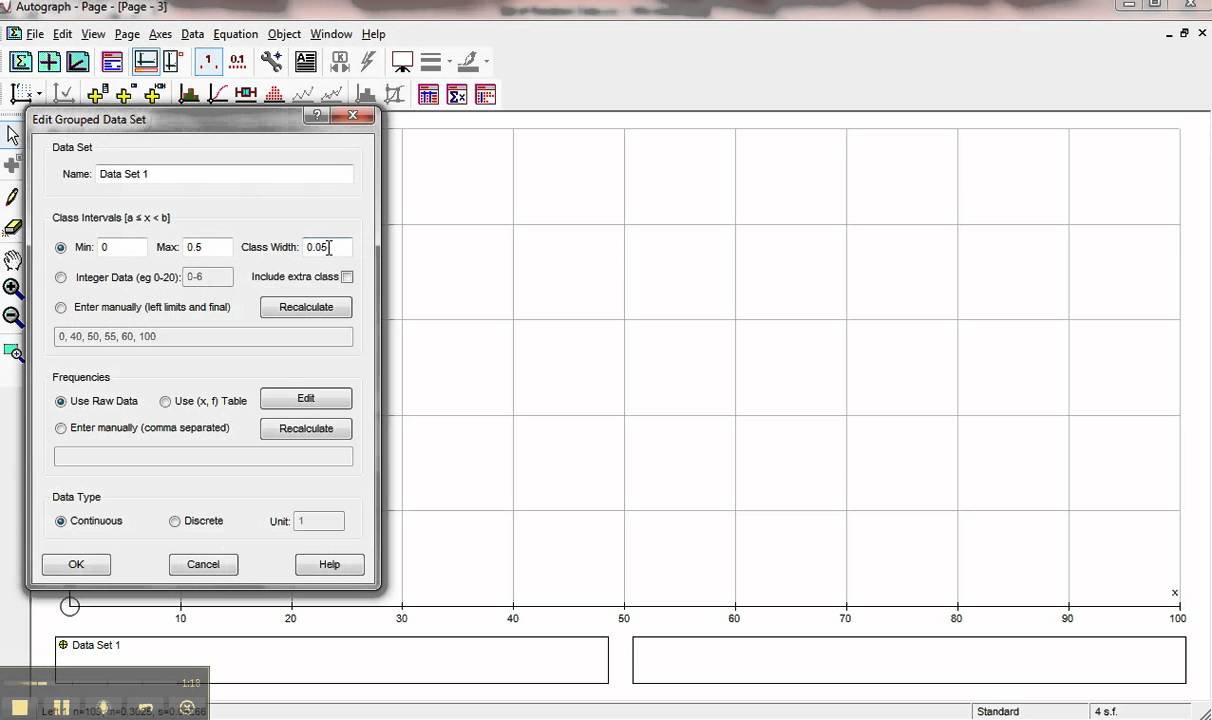Select the zoom out magnifier tool

(12, 319)
